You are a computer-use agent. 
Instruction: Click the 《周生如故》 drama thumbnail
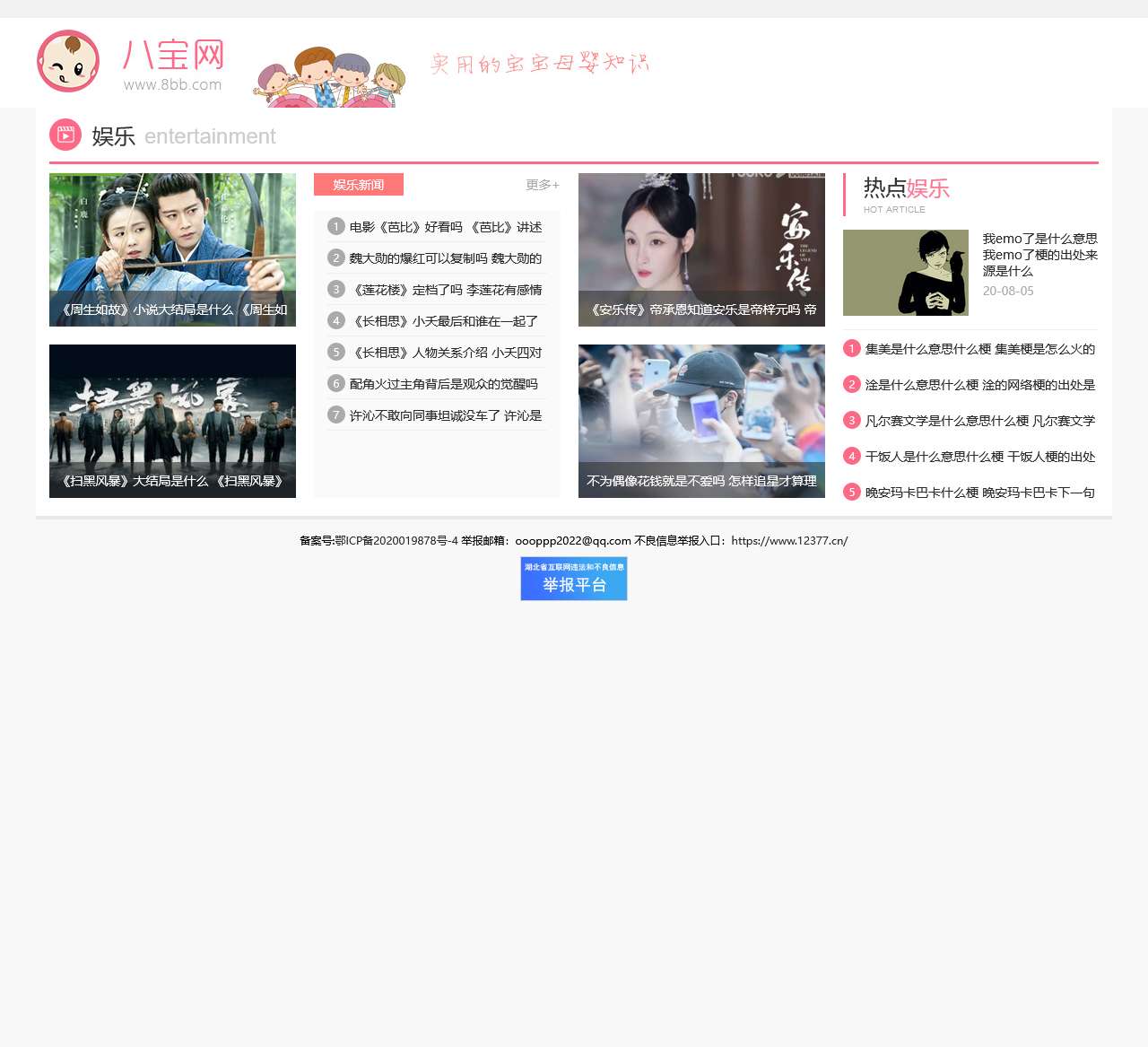click(172, 249)
